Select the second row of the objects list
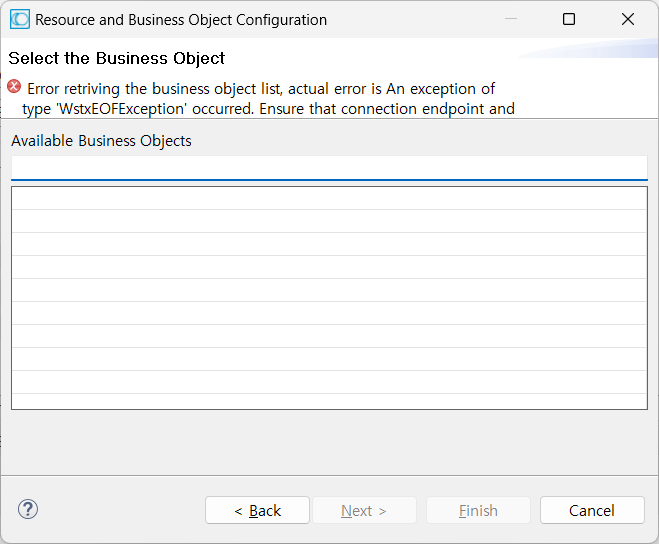This screenshot has width=659, height=544. [x=329, y=221]
